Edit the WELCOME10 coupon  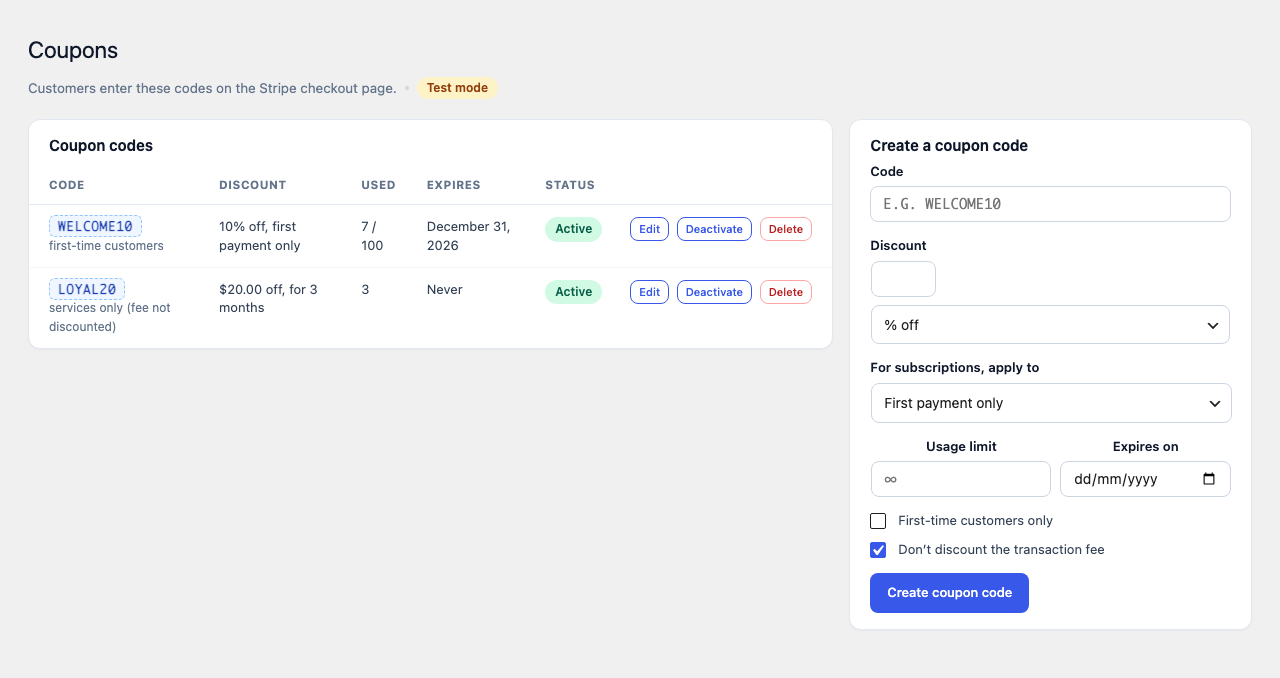pyautogui.click(x=649, y=229)
